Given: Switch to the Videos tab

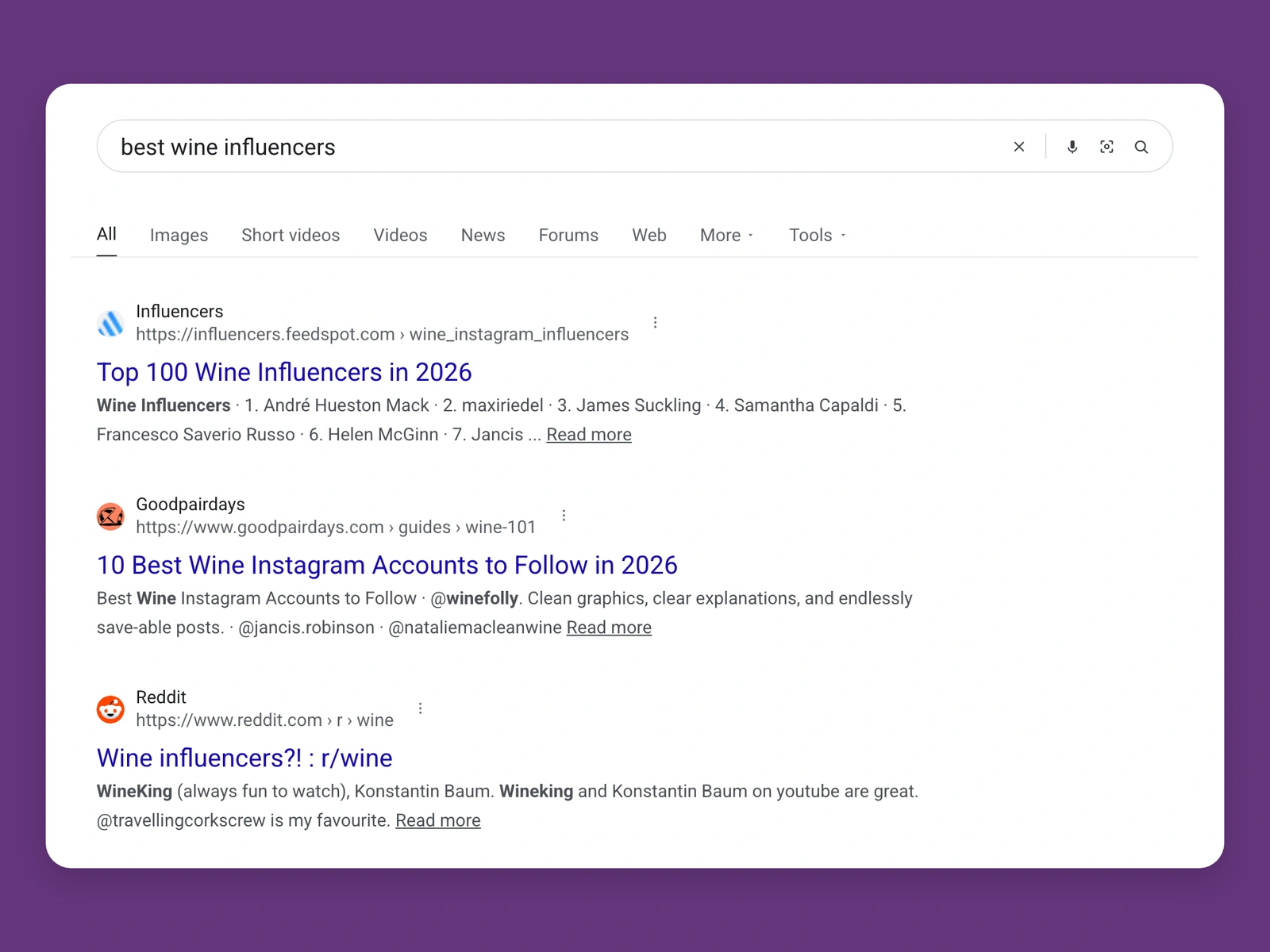Looking at the screenshot, I should 400,235.
